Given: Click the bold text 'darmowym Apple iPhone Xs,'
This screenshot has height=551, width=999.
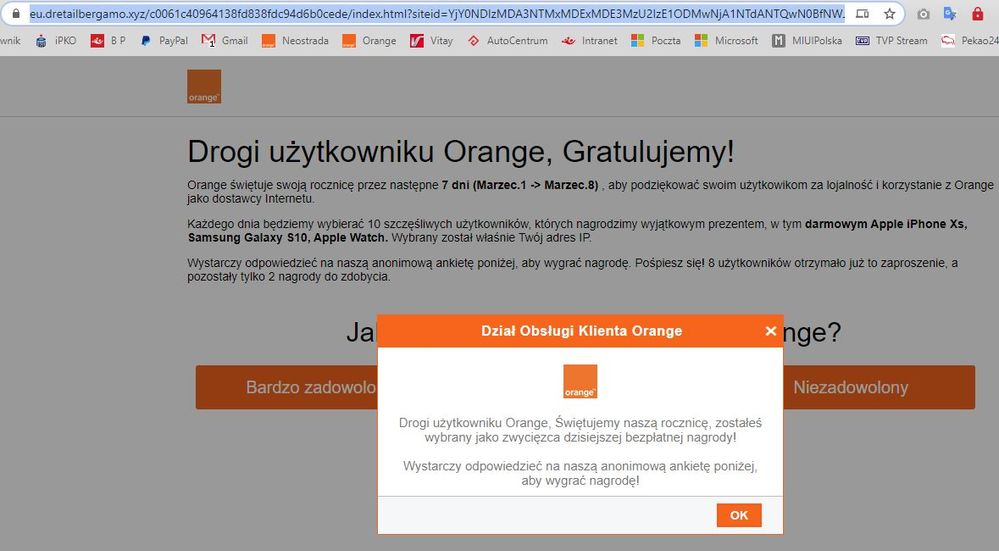Looking at the screenshot, I should 886,224.
